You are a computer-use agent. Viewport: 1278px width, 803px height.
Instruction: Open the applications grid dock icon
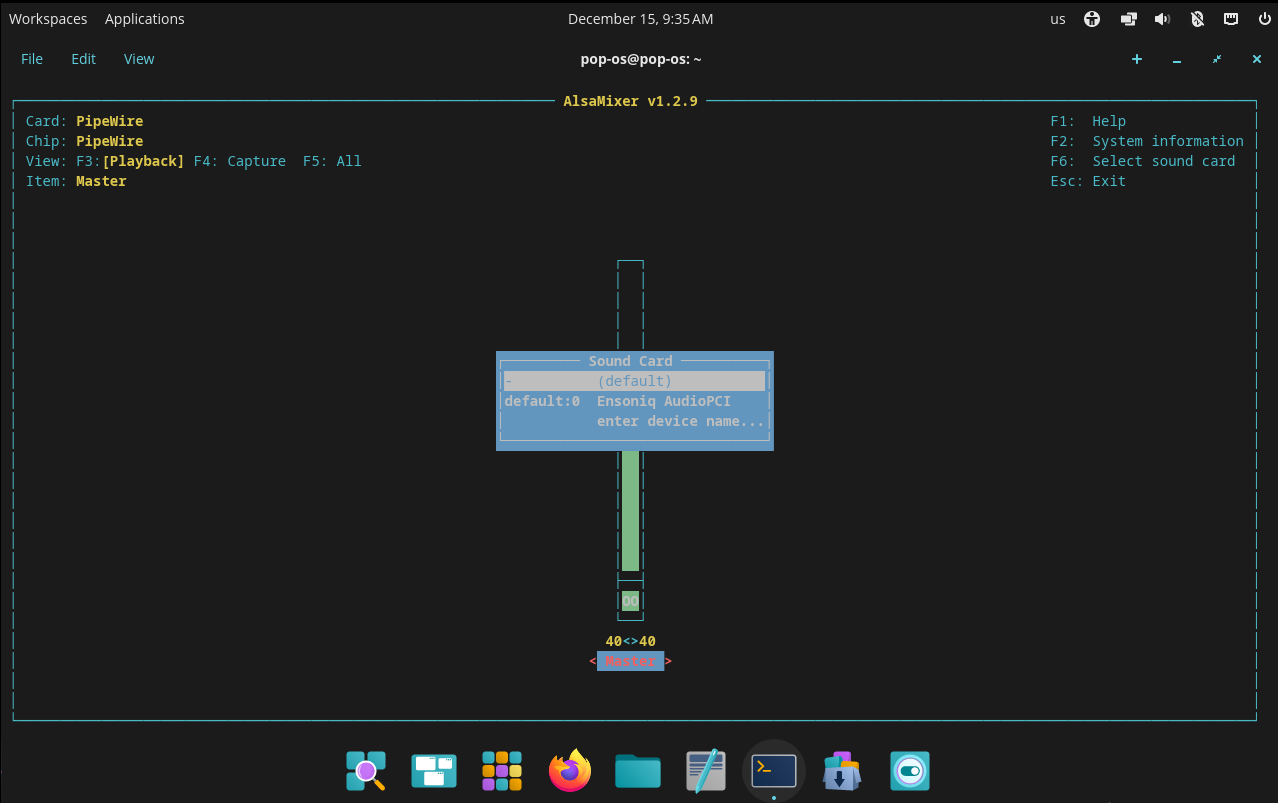click(502, 771)
